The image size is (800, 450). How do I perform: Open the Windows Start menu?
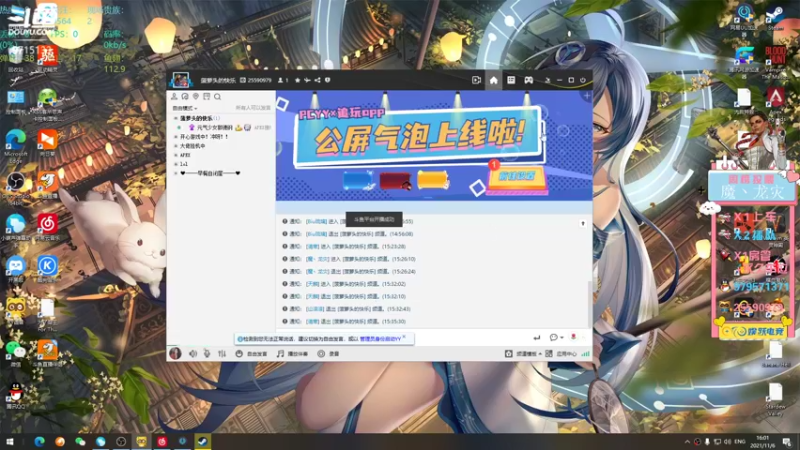[10, 442]
